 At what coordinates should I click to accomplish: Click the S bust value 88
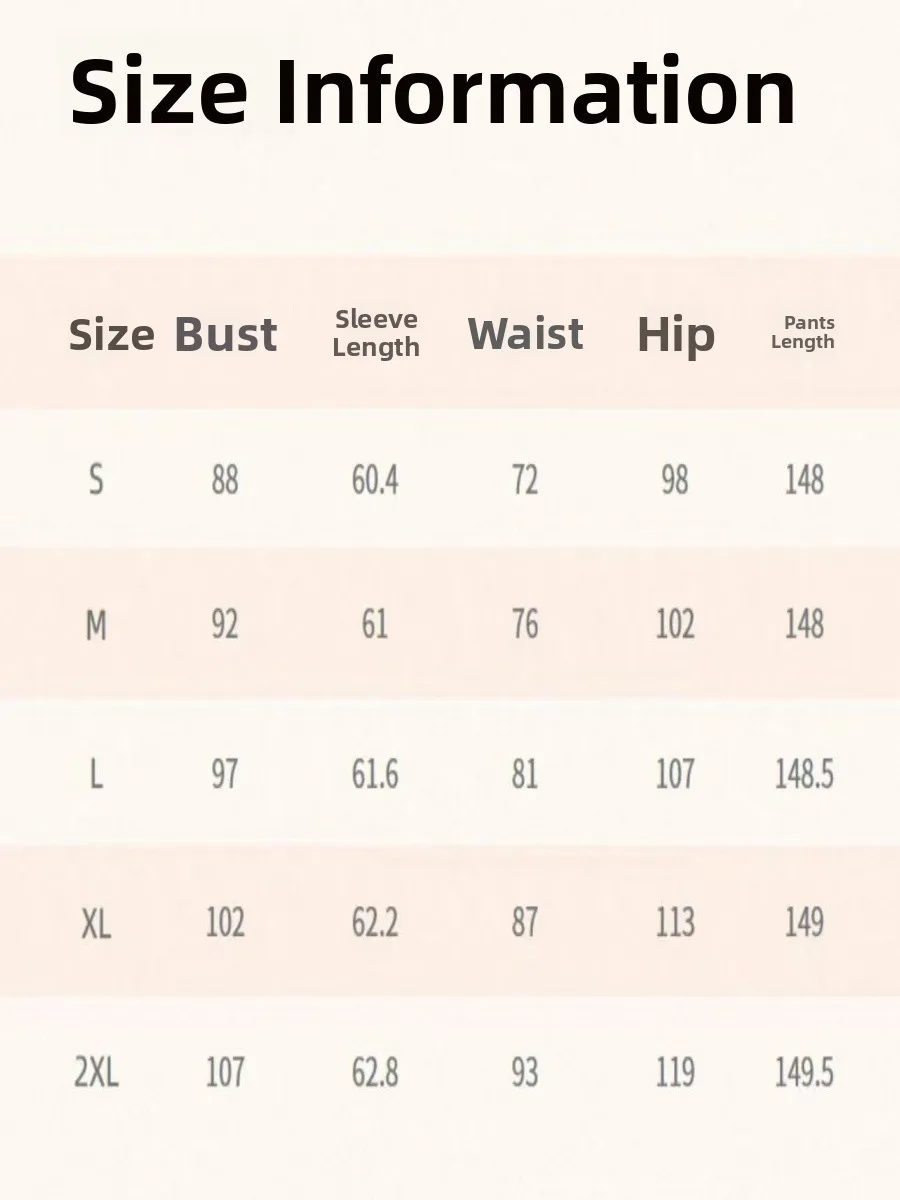point(225,481)
